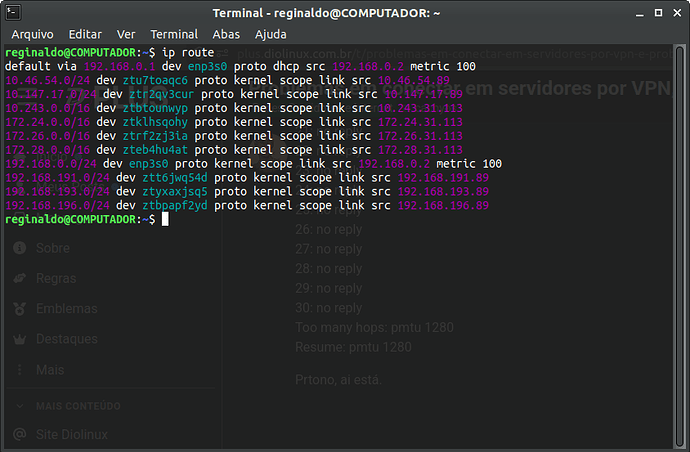Click the default gateway 192.168.0.1
690x452 pixels.
pos(119,66)
